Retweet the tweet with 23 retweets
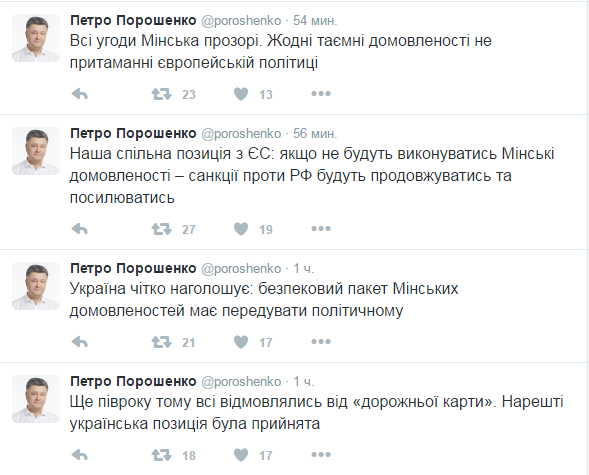This screenshot has width=589, height=475. click(162, 94)
